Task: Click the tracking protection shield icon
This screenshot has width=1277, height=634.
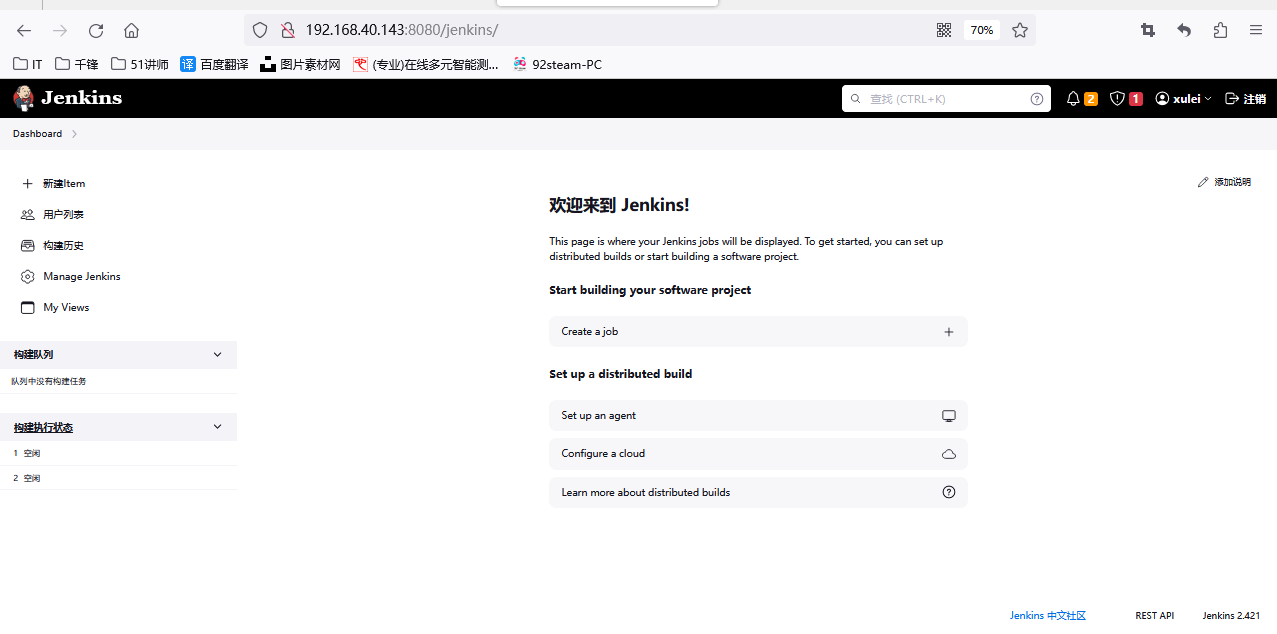Action: (260, 30)
